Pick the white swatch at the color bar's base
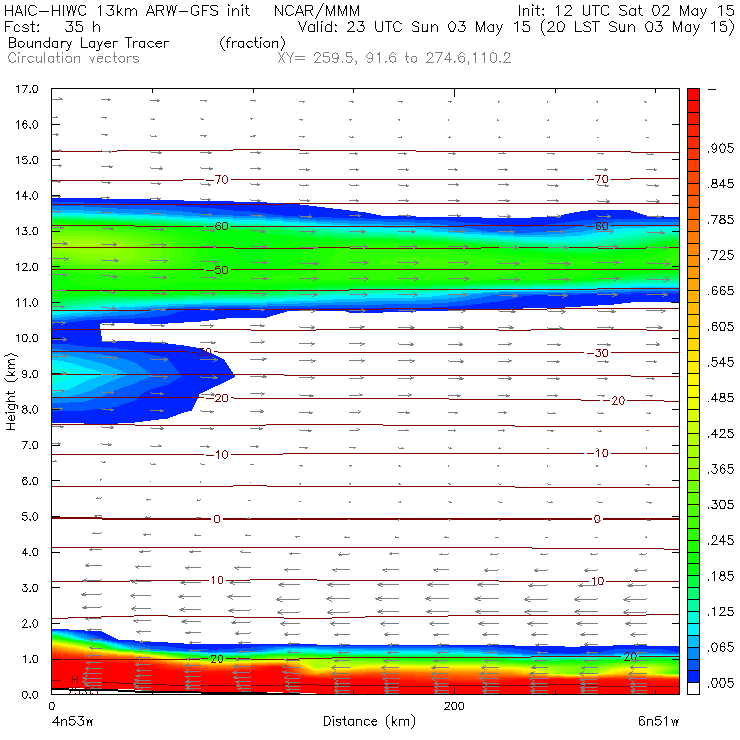This screenshot has height=740, width=740. 693,688
